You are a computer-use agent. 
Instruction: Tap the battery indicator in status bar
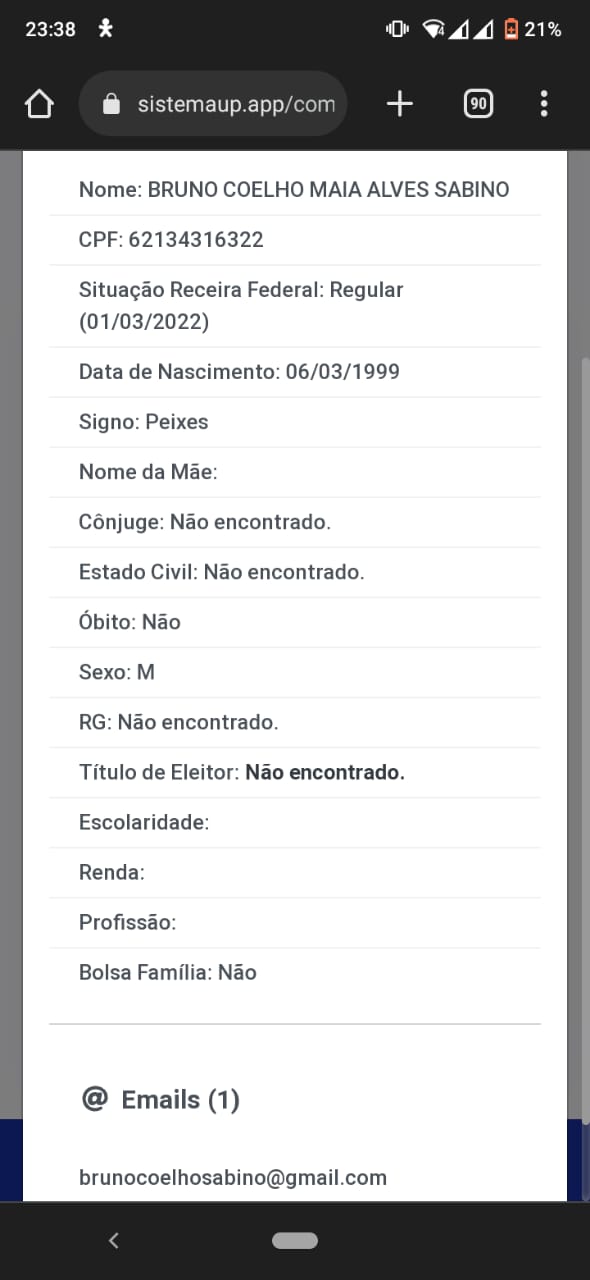[511, 29]
